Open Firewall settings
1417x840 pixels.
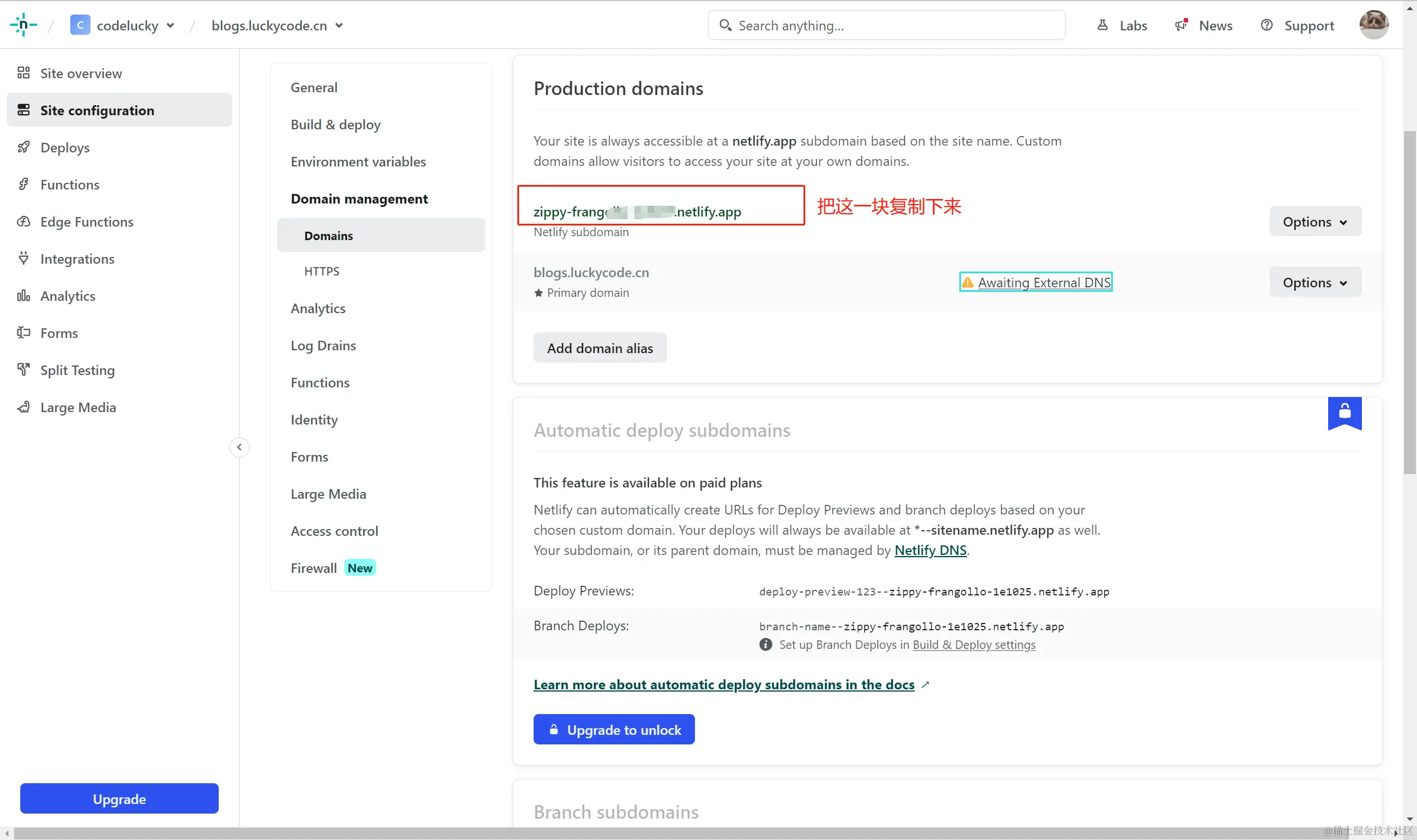coord(314,568)
